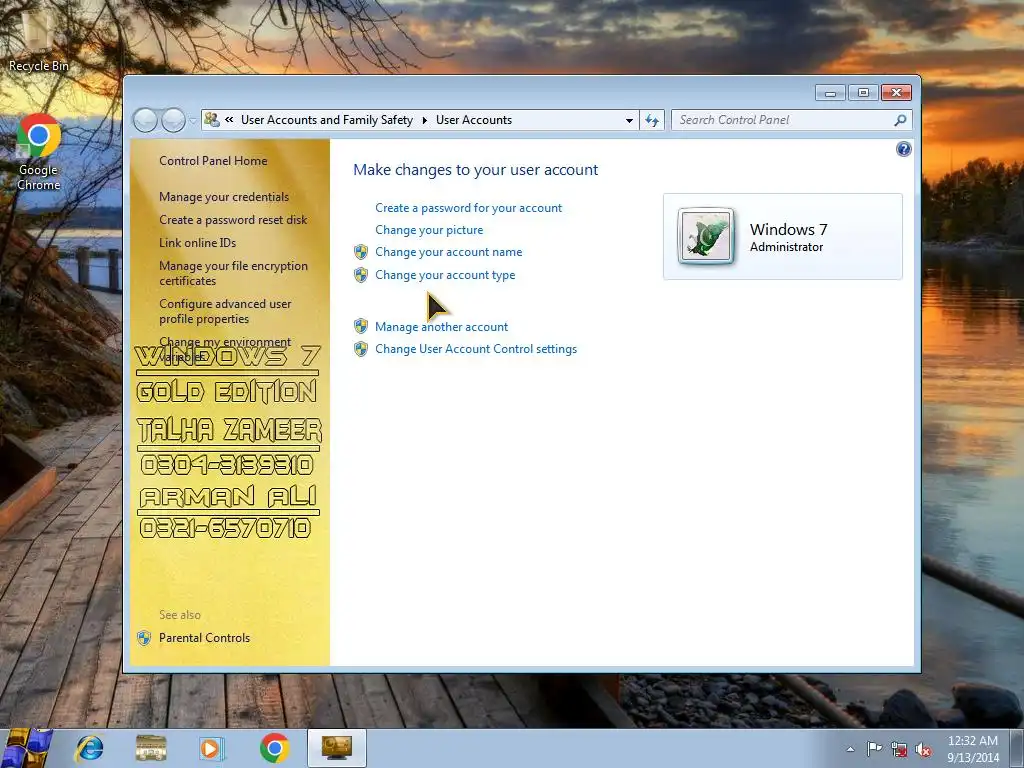Screen dimensions: 1024x768
Task: Show hidden system tray icons
Action: (850, 750)
